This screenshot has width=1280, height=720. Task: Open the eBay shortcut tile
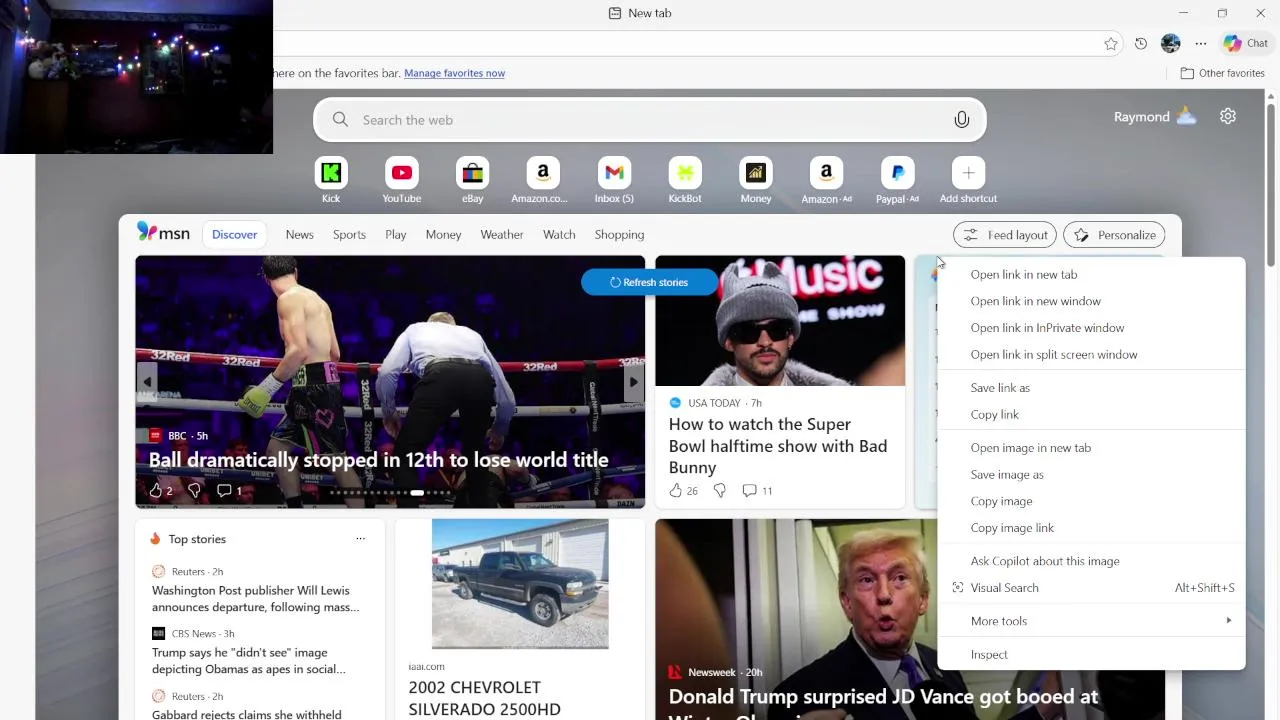pyautogui.click(x=473, y=173)
